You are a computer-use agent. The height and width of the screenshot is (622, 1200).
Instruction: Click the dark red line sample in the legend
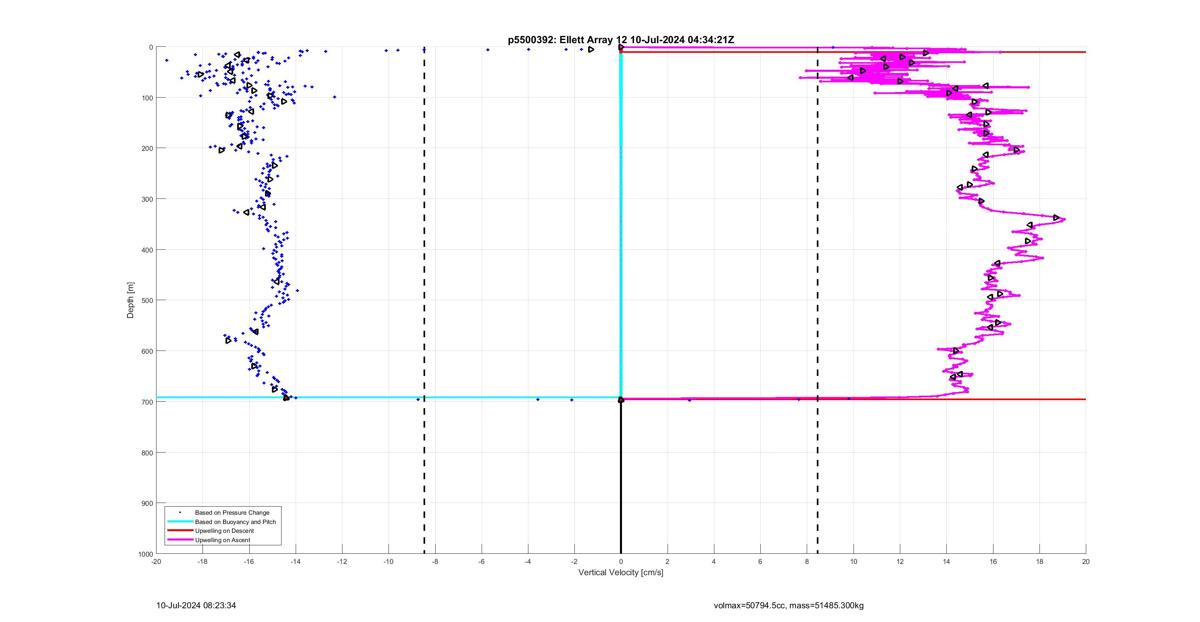(x=179, y=531)
